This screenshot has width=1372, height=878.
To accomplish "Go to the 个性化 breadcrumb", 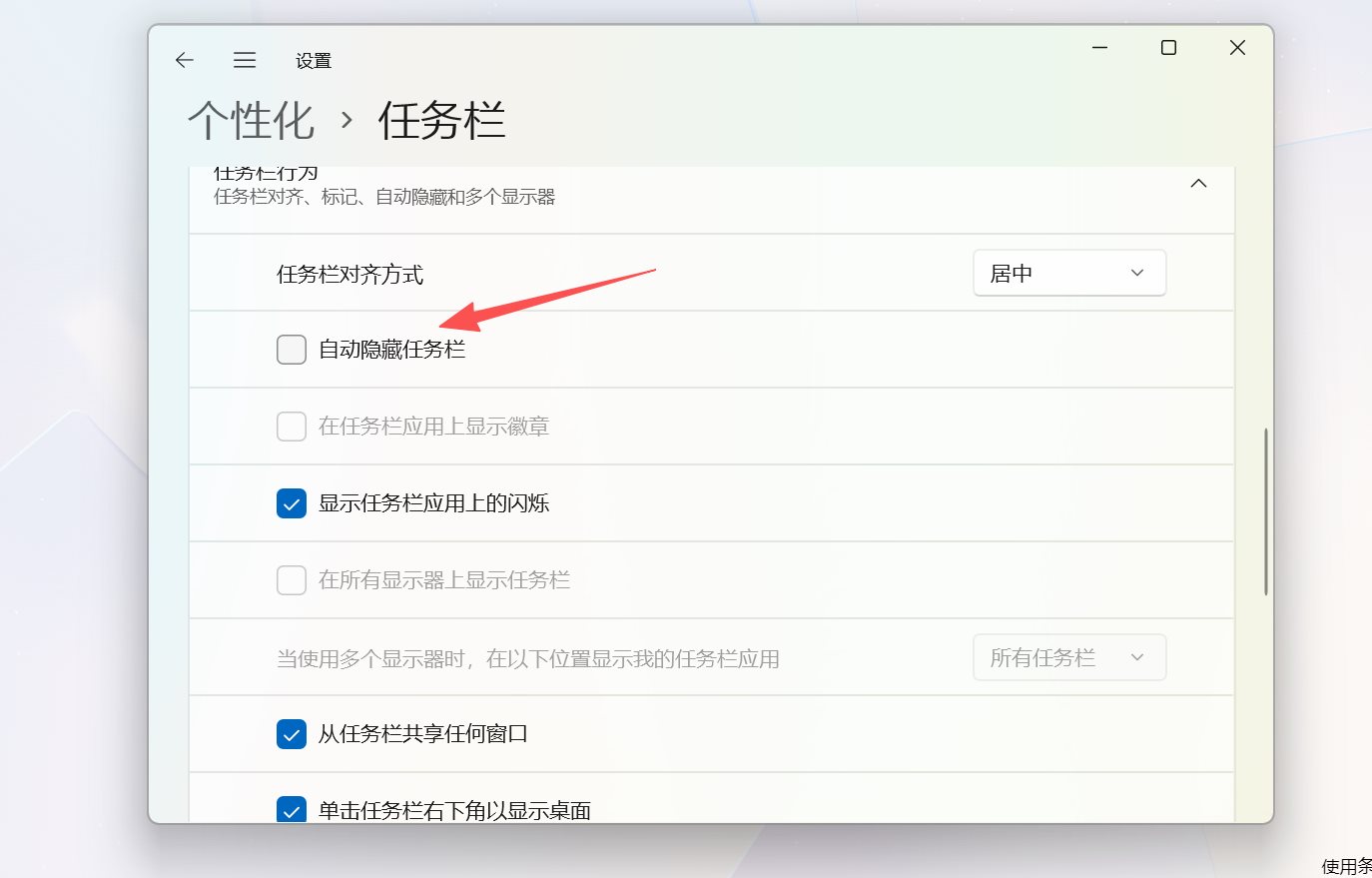I will click(x=252, y=121).
